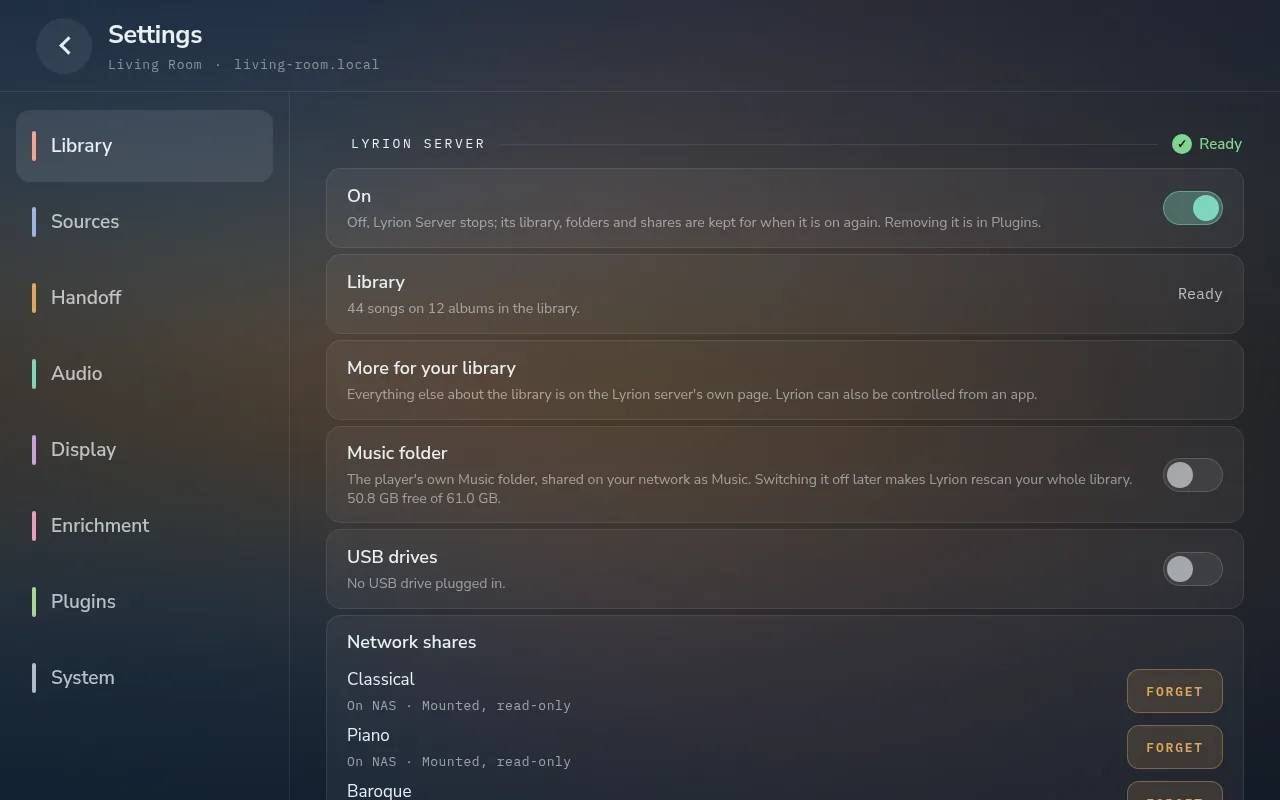
Task: Go to Audio settings
Action: (x=144, y=374)
